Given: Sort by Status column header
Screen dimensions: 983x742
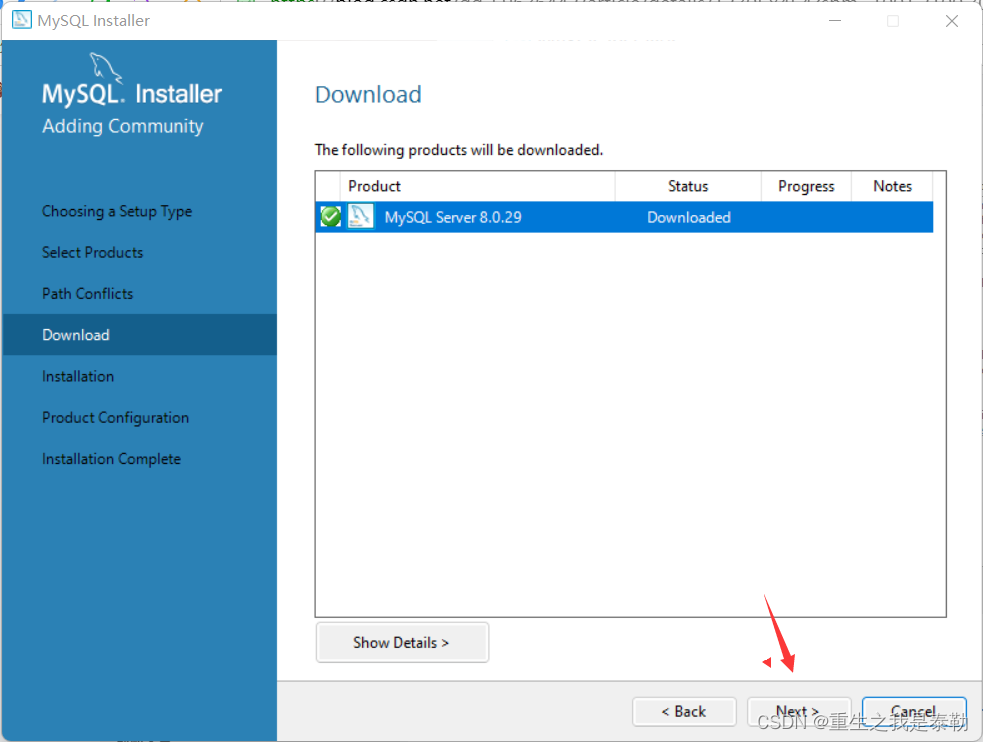Looking at the screenshot, I should point(688,186).
